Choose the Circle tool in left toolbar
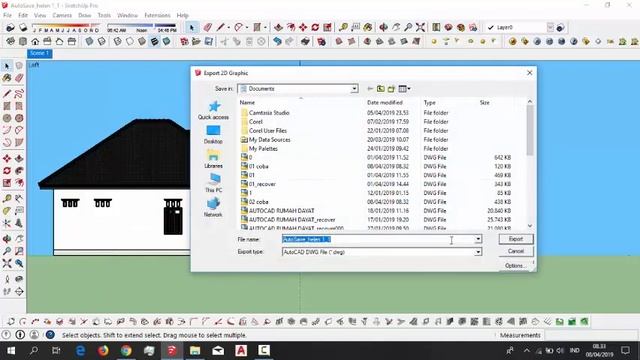Image resolution: width=640 pixels, height=360 pixels. (x=7, y=118)
